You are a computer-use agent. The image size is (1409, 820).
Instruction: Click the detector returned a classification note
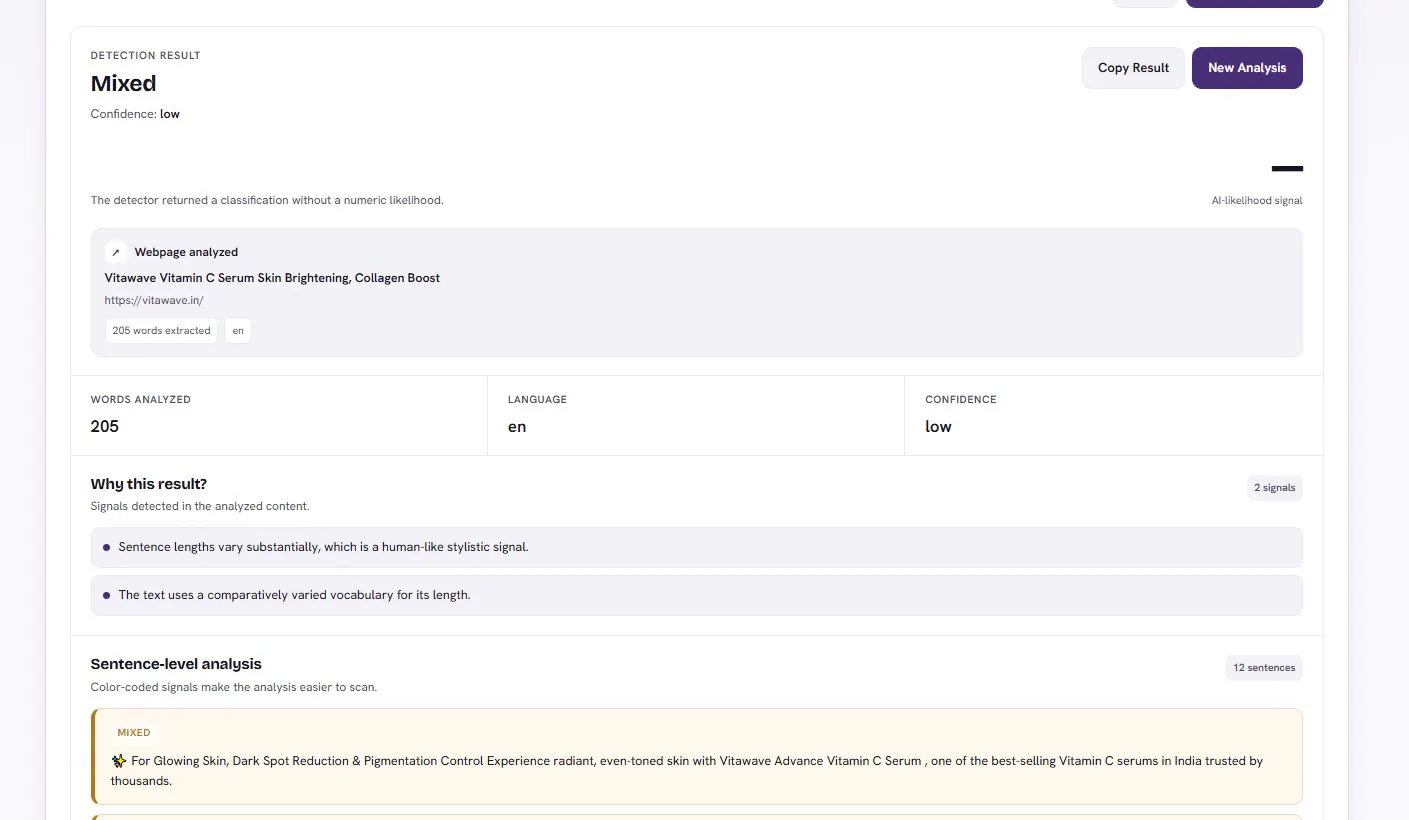(267, 201)
